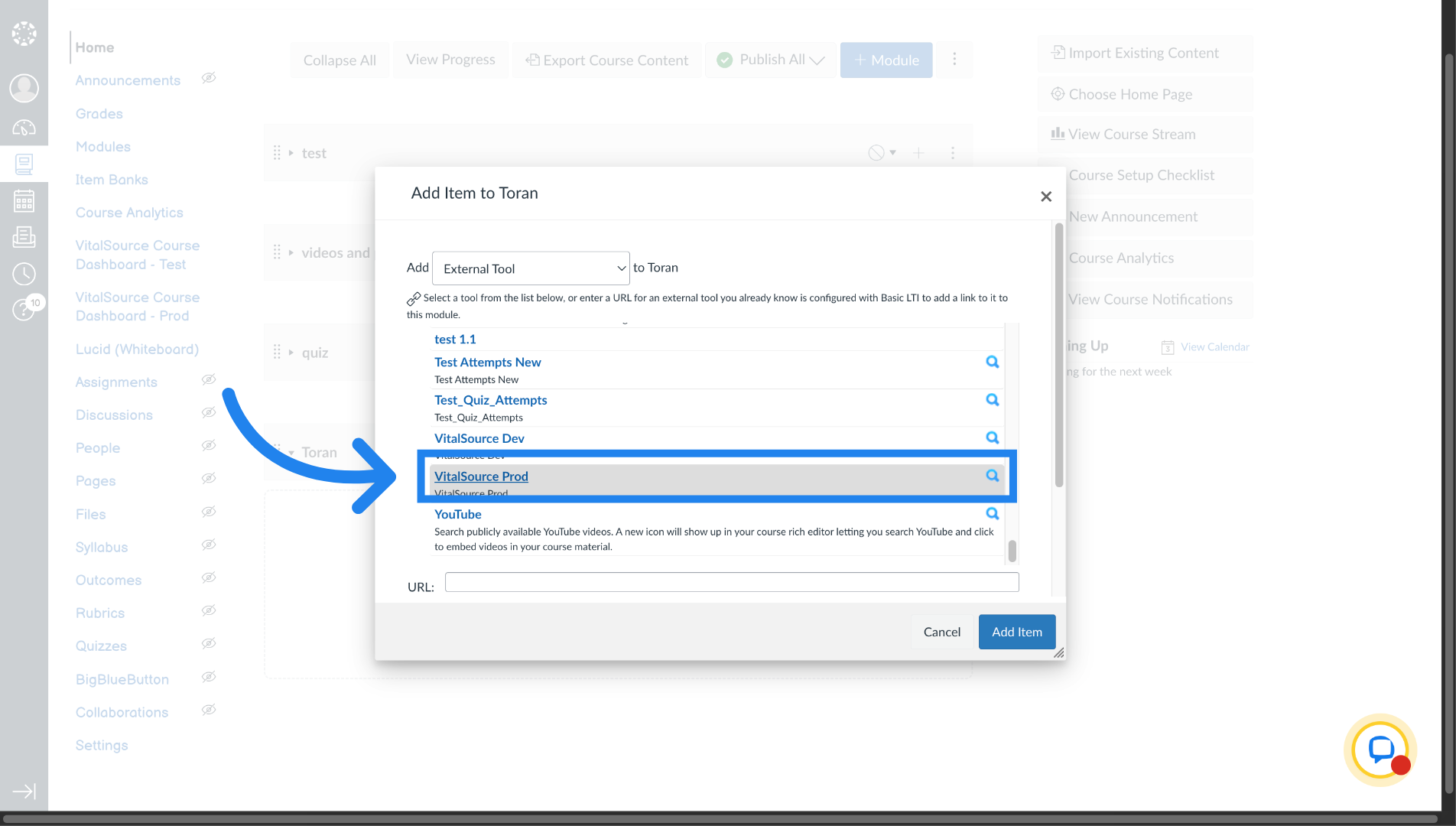Open Item Banks in course navigation
1456x826 pixels.
tap(112, 180)
